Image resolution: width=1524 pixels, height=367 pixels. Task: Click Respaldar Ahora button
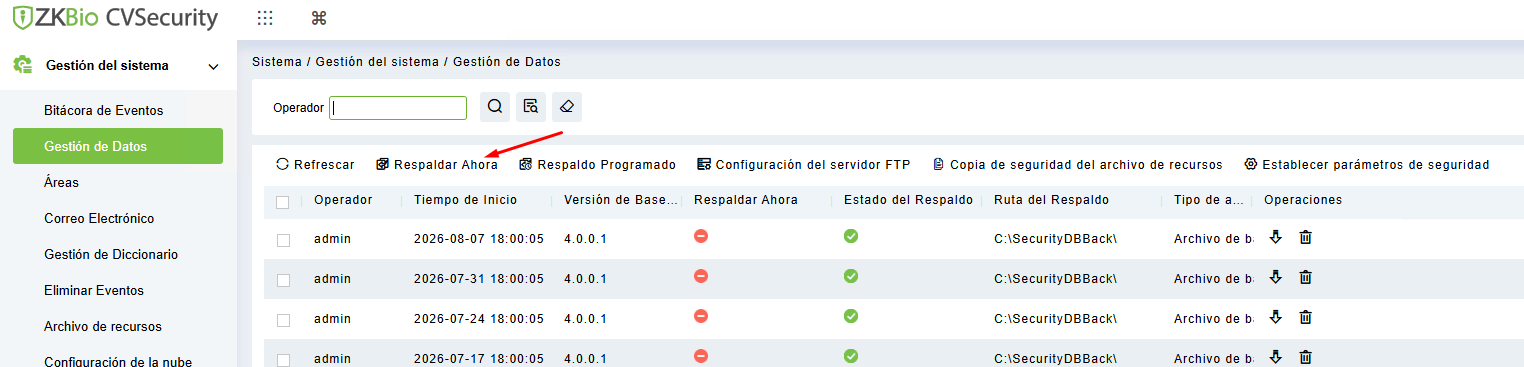(437, 164)
